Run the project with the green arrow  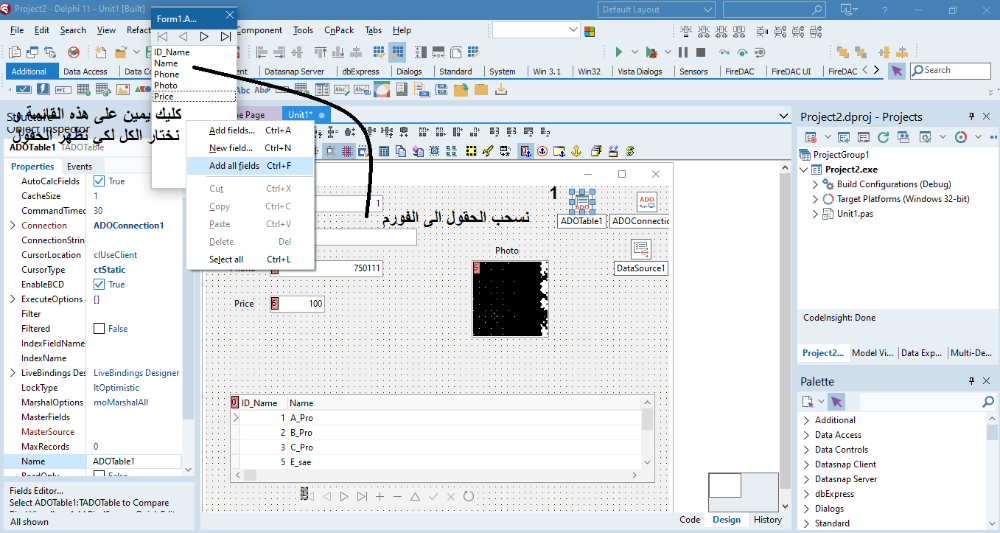[x=618, y=52]
